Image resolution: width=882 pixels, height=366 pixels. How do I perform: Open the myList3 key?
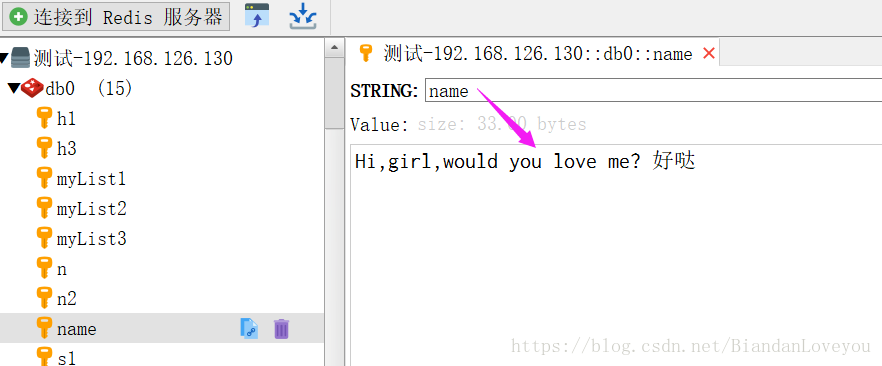[x=92, y=240]
